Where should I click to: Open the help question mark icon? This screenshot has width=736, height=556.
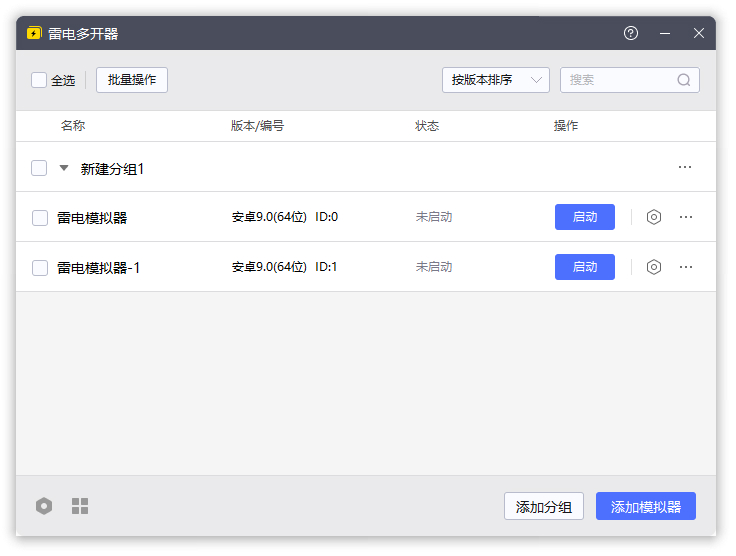click(x=630, y=33)
